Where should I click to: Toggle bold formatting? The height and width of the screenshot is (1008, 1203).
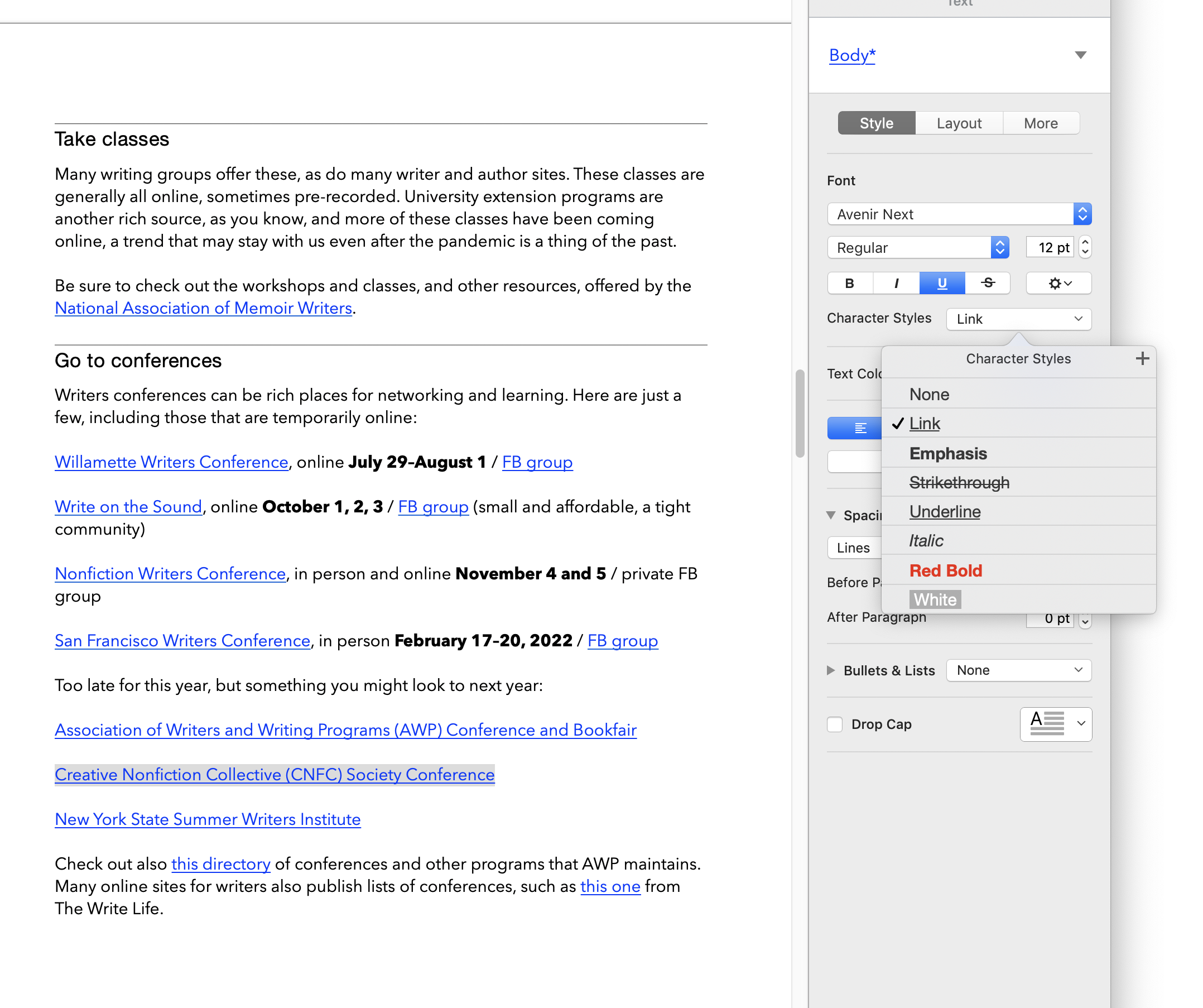point(850,282)
